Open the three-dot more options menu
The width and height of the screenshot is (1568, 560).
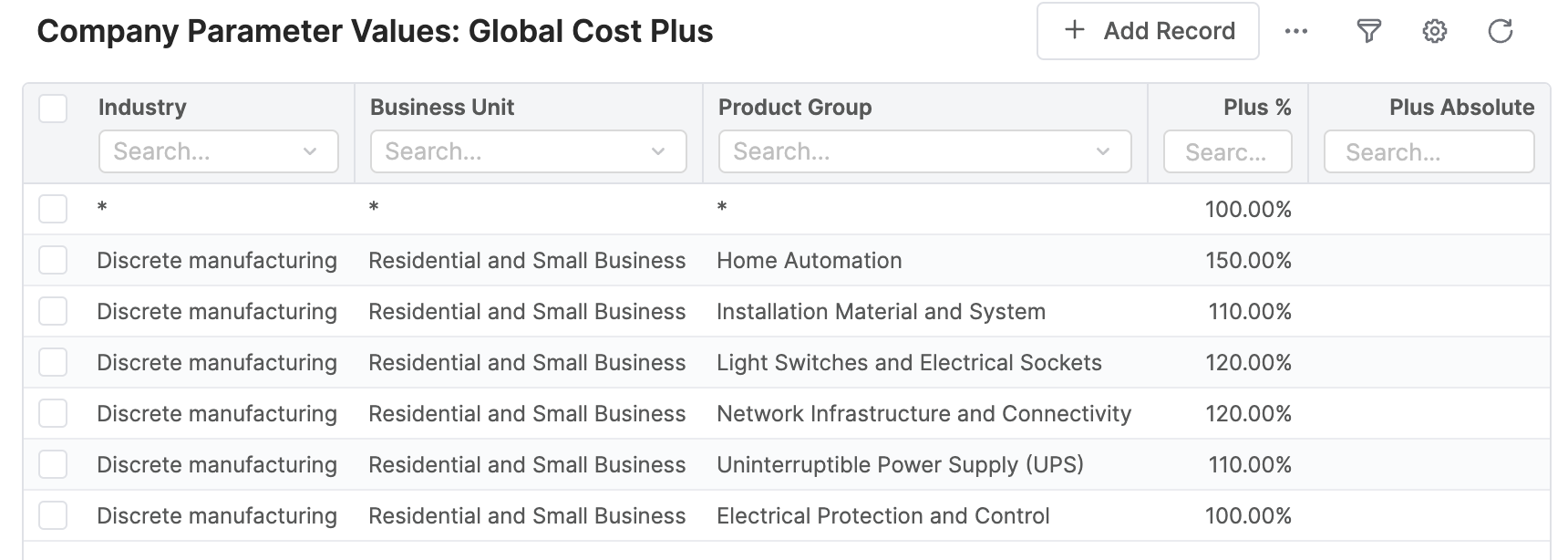(1295, 32)
